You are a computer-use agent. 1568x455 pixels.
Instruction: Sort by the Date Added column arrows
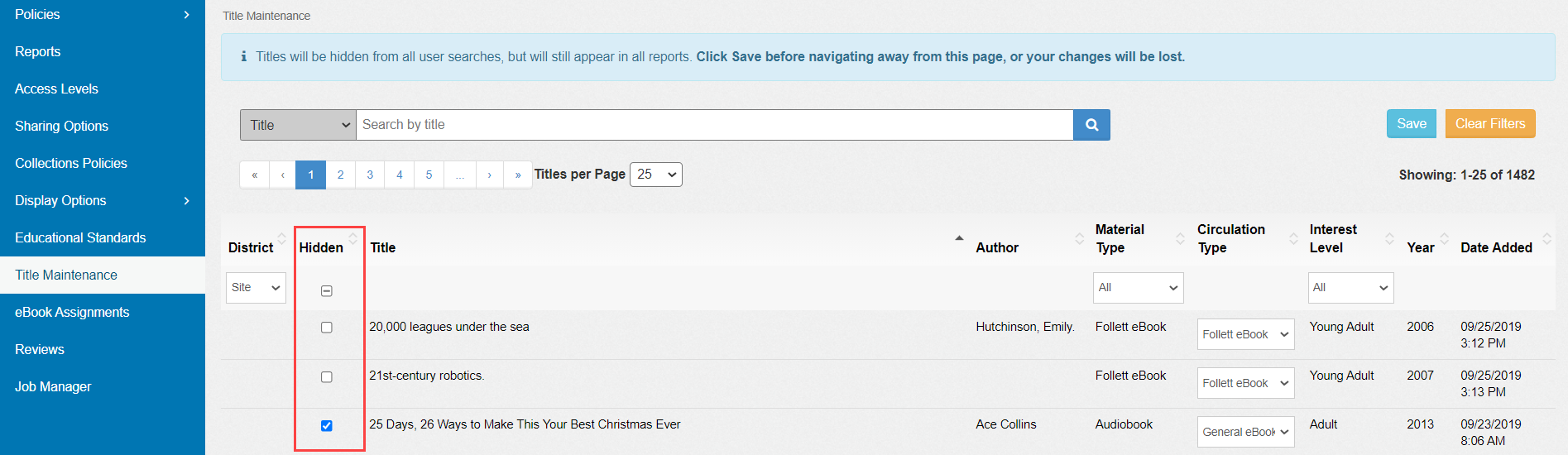point(1546,238)
